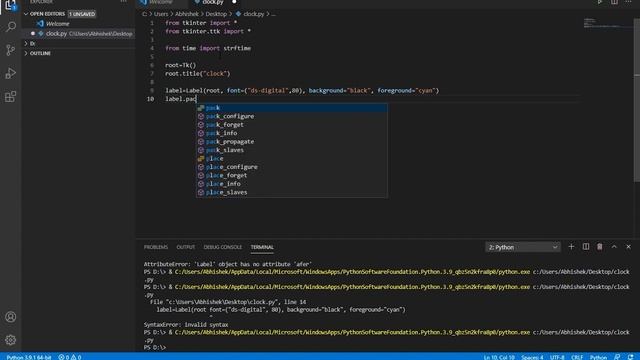This screenshot has height=360, width=640.
Task: Open Welcome in Open Editors list
Action: pos(78,24)
